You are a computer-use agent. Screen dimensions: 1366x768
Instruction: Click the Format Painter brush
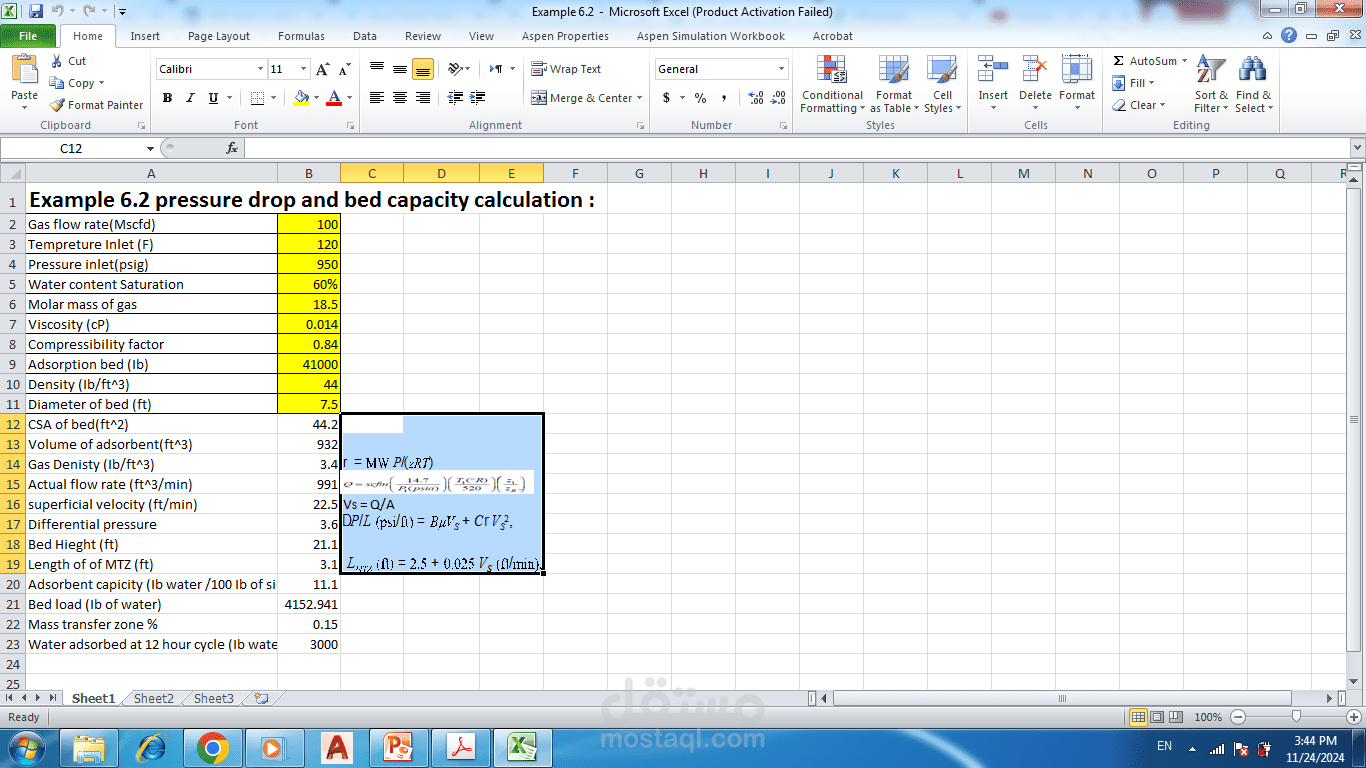tap(57, 105)
